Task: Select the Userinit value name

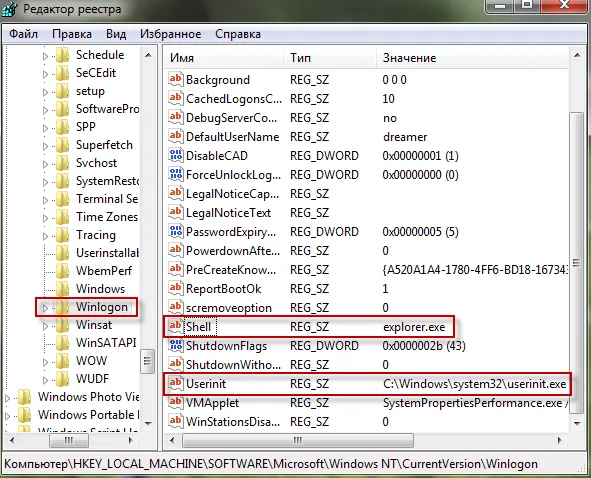Action: pos(206,384)
